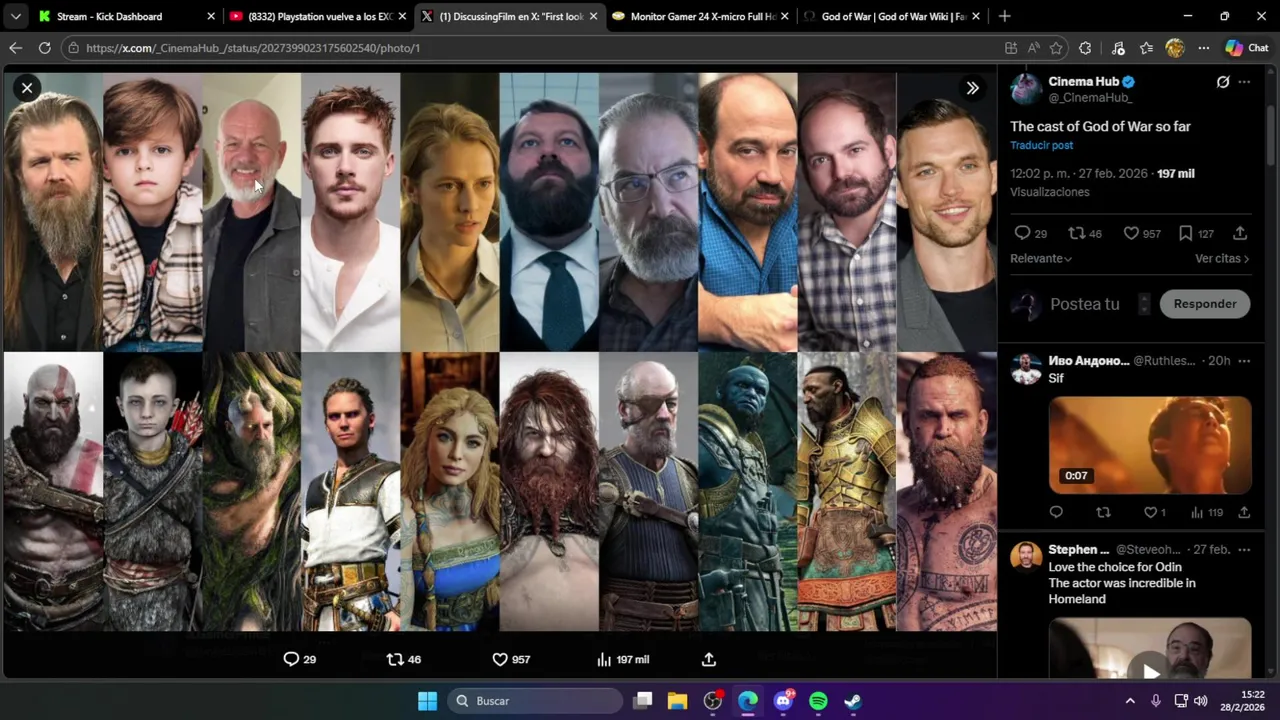Open browser Settings and more menu
This screenshot has width=1280, height=720.
click(1204, 48)
